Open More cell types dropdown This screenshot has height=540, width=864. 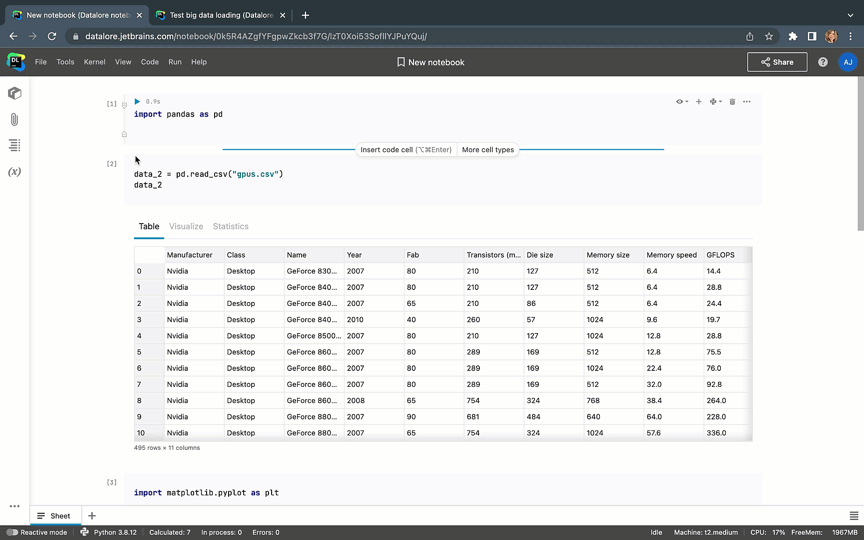[x=488, y=150]
